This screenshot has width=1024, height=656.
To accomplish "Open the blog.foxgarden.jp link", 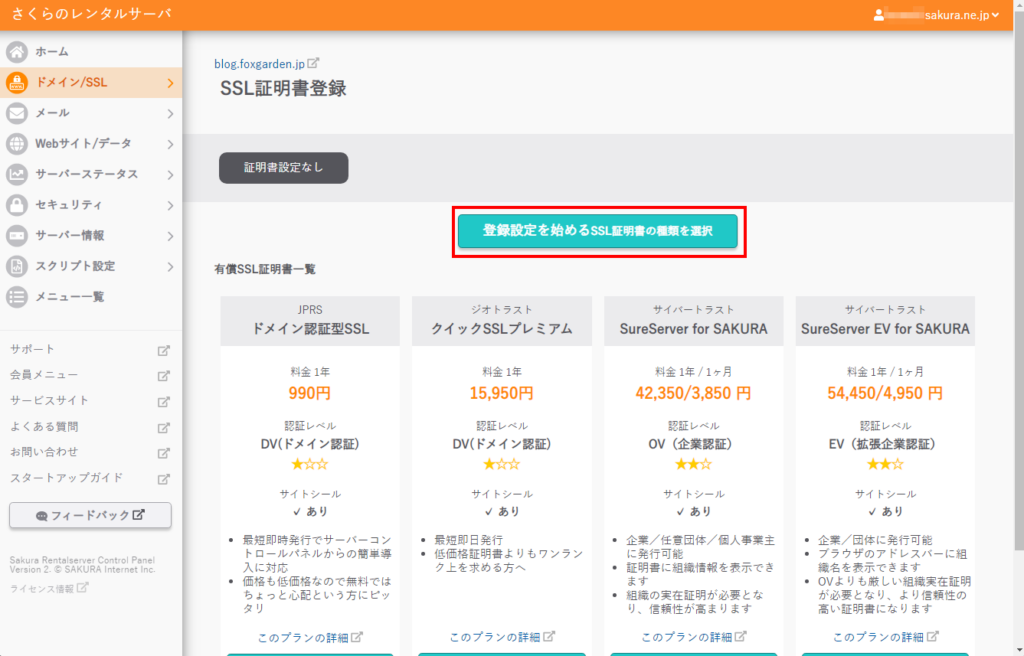I will pos(259,64).
